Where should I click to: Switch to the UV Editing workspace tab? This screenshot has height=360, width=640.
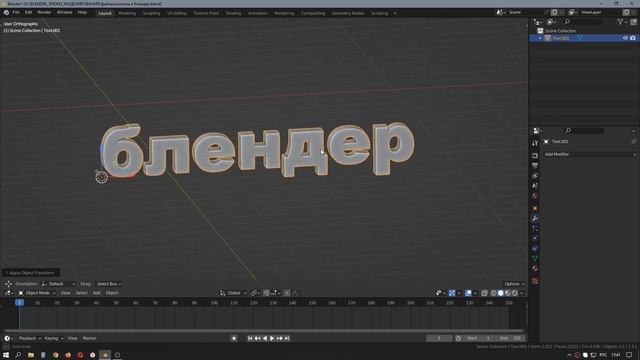point(176,13)
